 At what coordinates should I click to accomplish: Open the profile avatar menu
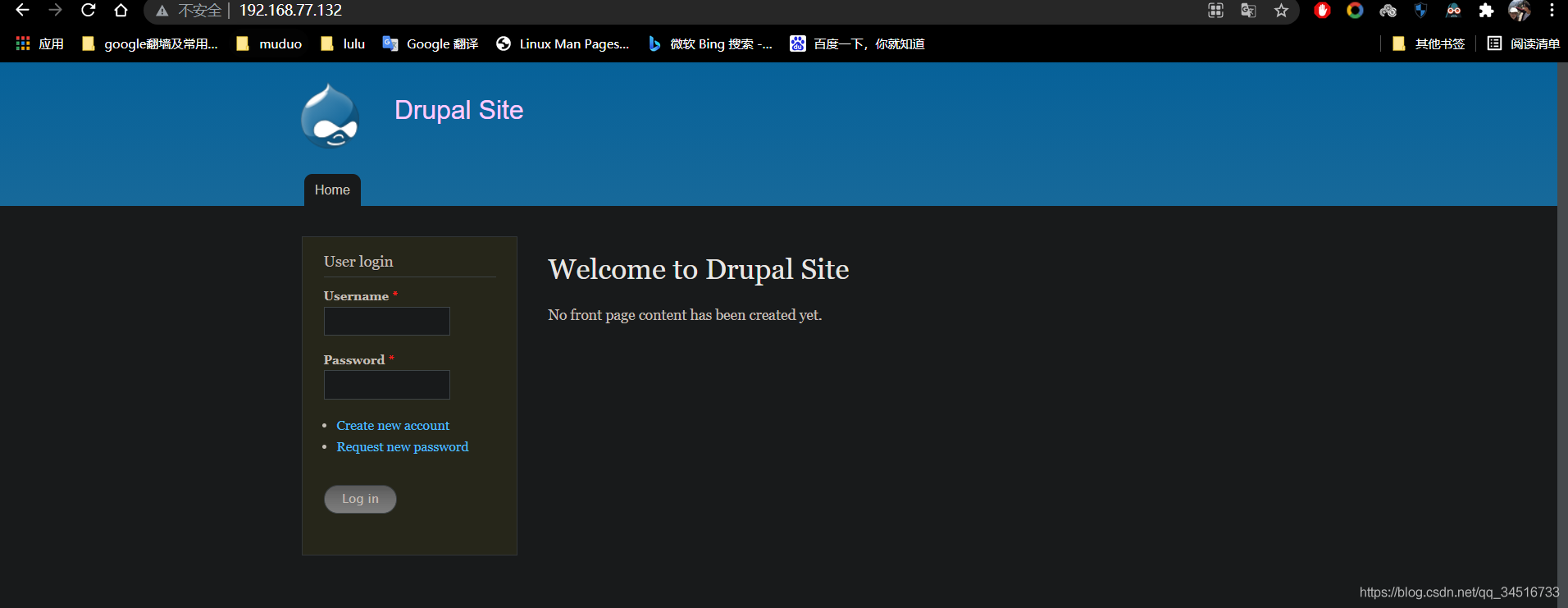[1519, 10]
